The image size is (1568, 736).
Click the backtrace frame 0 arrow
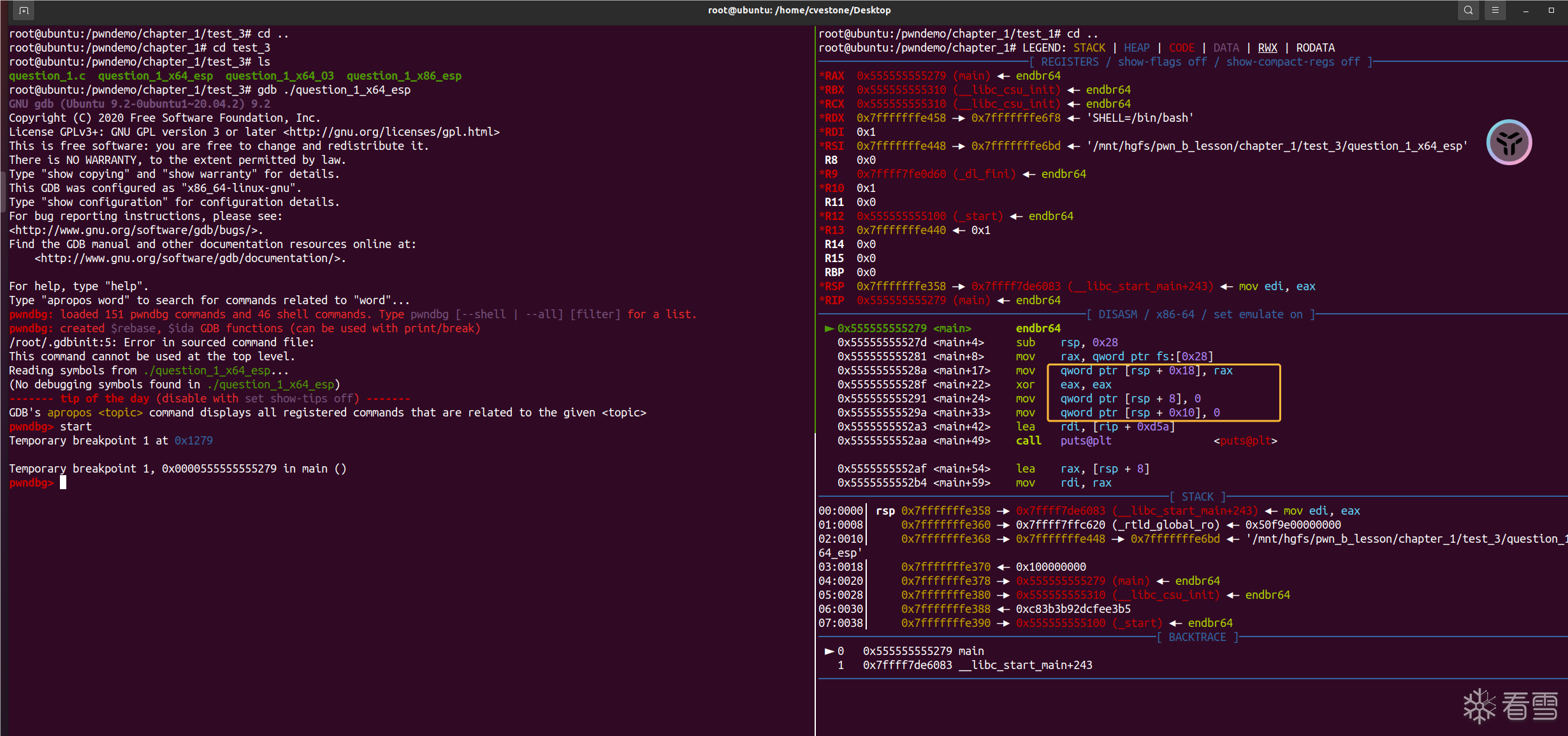(x=829, y=651)
